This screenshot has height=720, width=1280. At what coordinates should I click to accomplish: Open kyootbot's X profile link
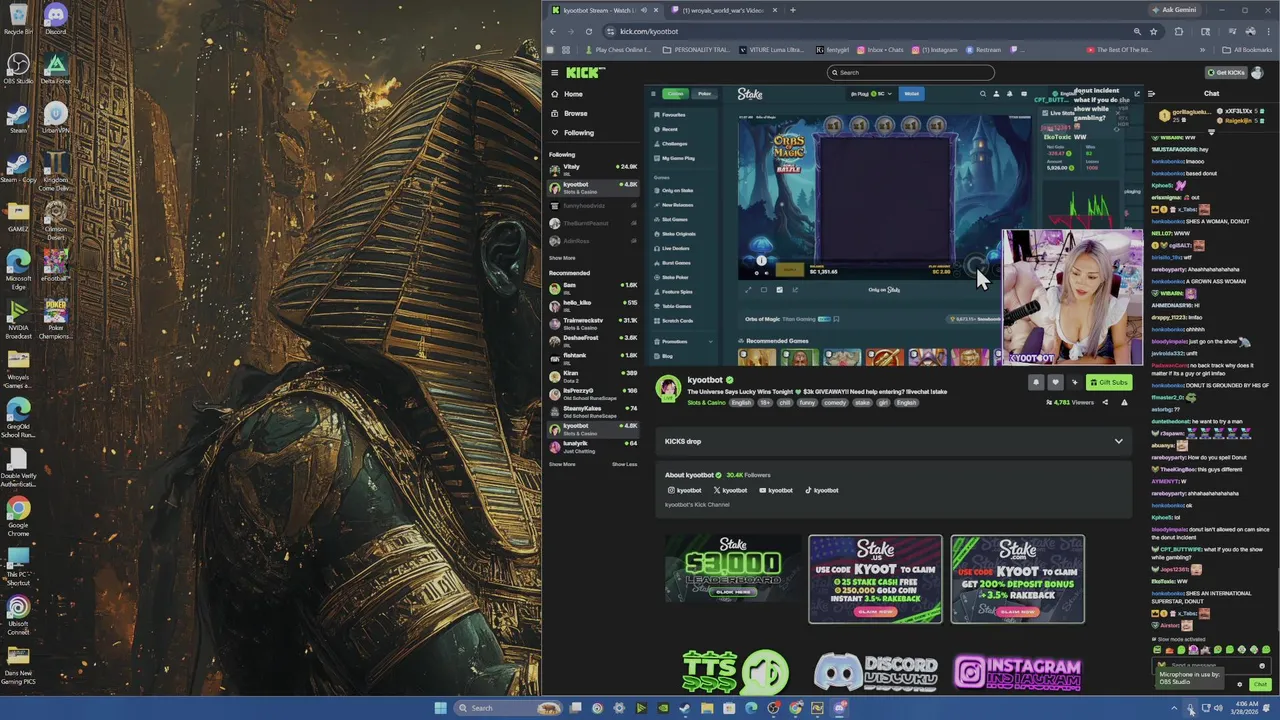click(731, 490)
